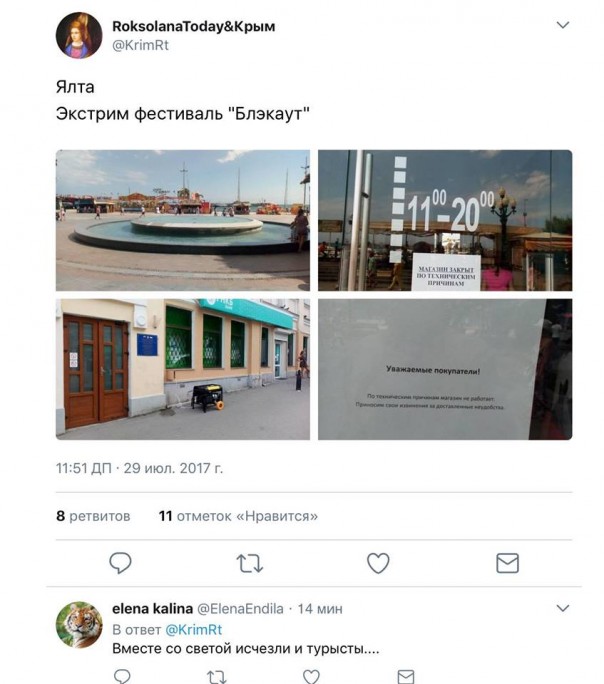Open the Уважаемые покупатели notice photo
The image size is (604, 684).
pos(445,369)
